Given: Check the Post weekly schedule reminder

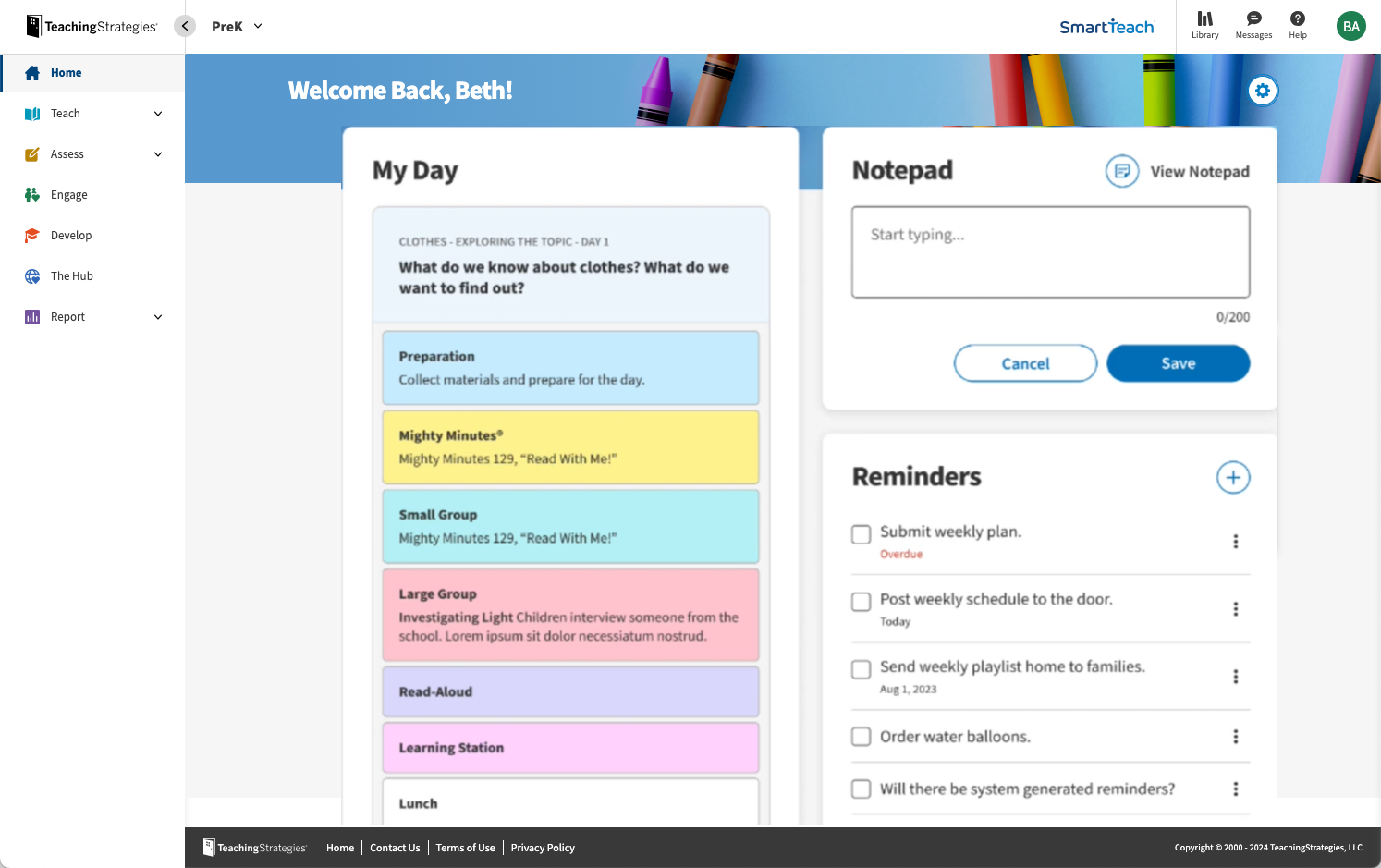Looking at the screenshot, I should pos(861,601).
